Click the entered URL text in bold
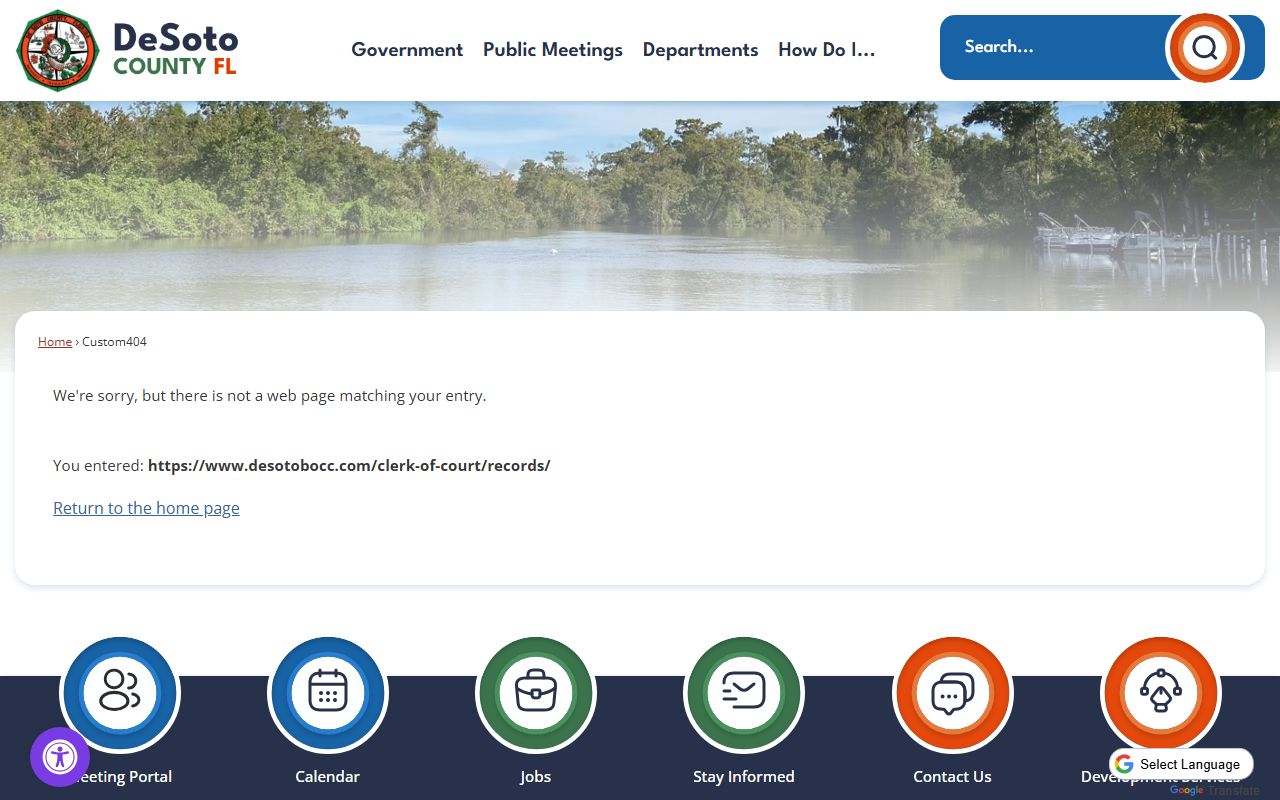Image resolution: width=1280 pixels, height=800 pixels. [349, 466]
